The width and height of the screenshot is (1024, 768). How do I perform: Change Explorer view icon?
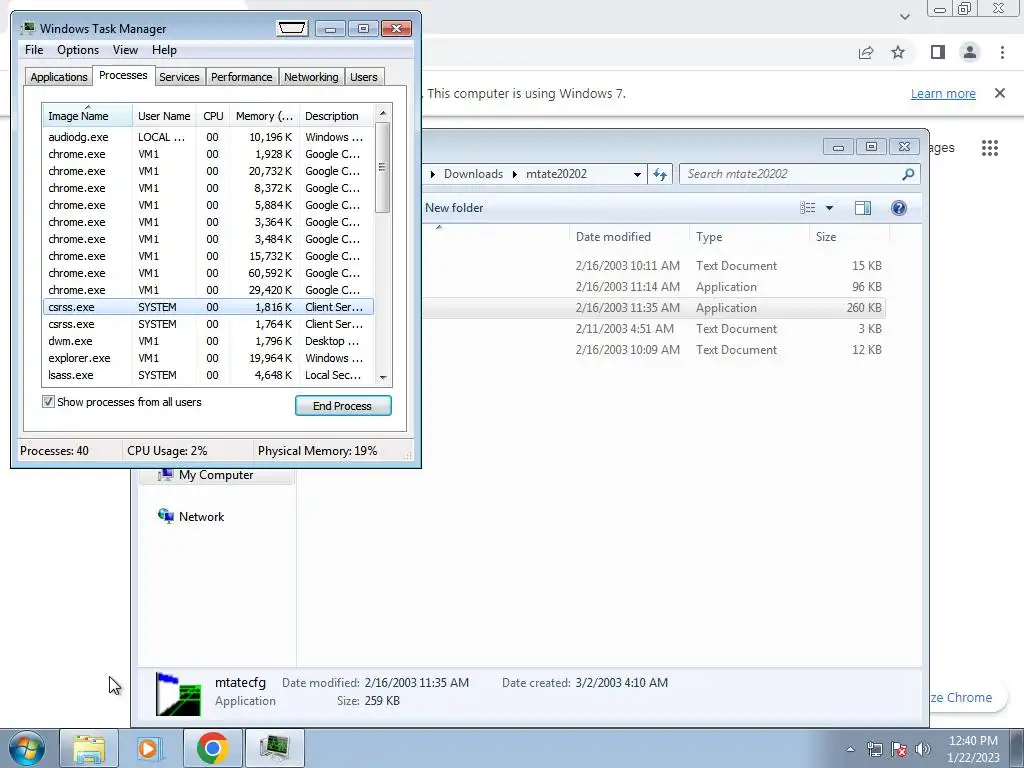pyautogui.click(x=808, y=208)
